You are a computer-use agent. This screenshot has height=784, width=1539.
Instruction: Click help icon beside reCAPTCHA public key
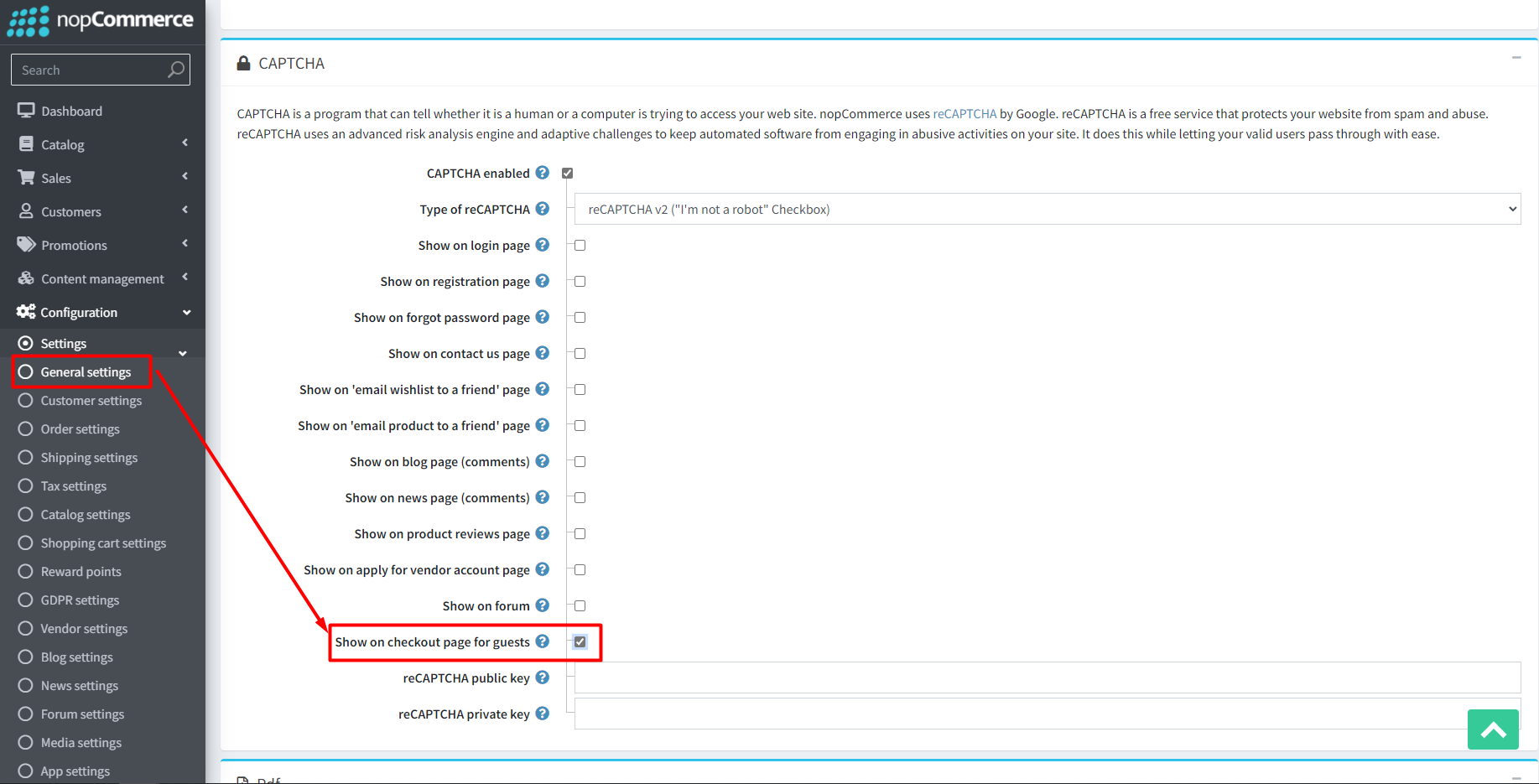(x=543, y=678)
